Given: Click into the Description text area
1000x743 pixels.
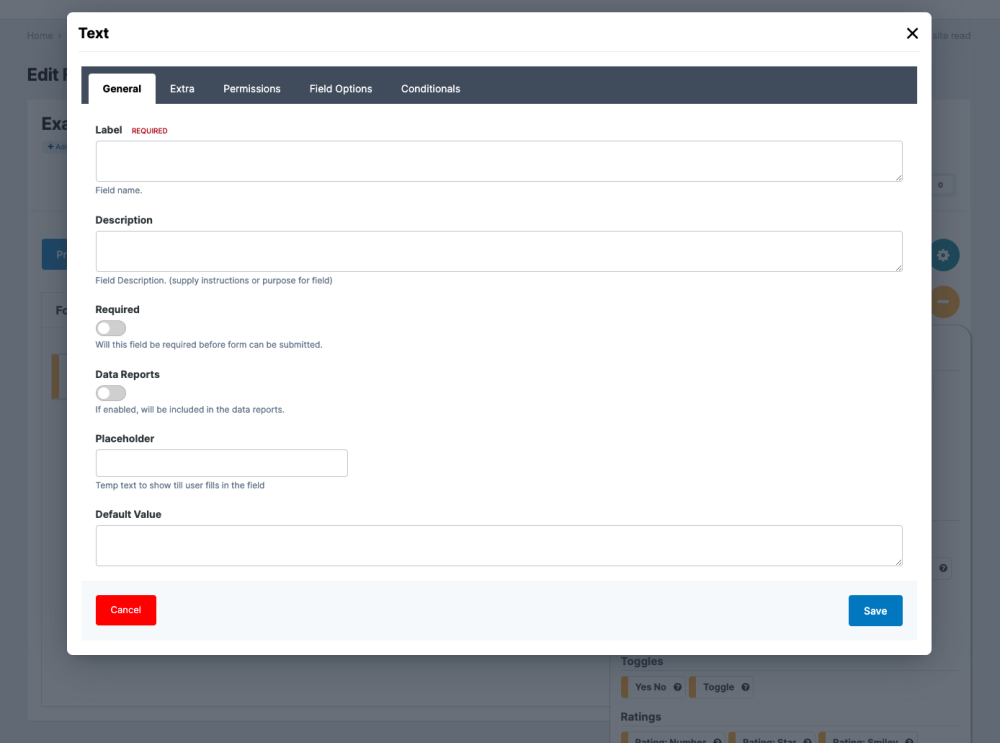Looking at the screenshot, I should (499, 251).
